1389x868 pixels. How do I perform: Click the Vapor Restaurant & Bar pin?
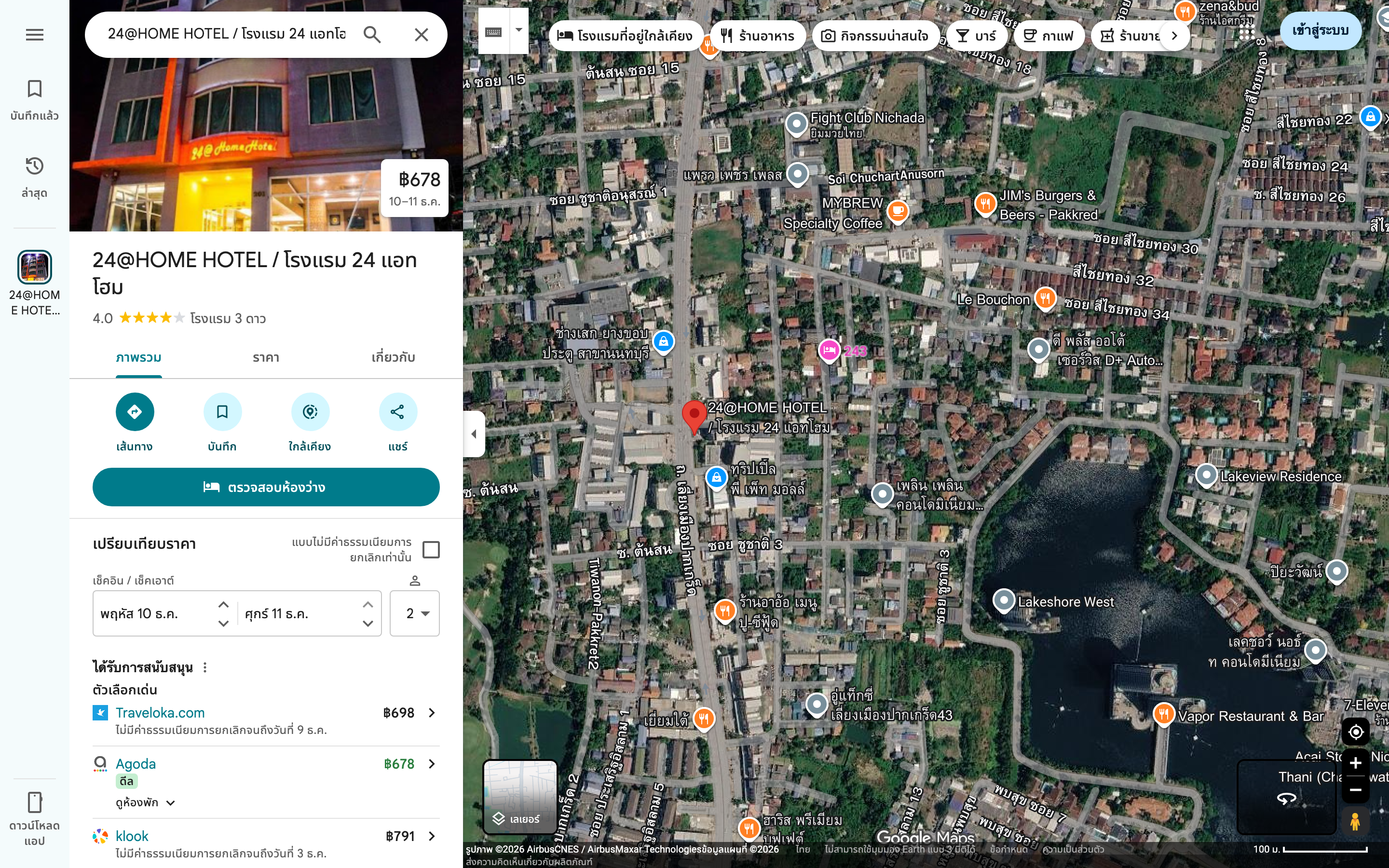click(x=1163, y=715)
